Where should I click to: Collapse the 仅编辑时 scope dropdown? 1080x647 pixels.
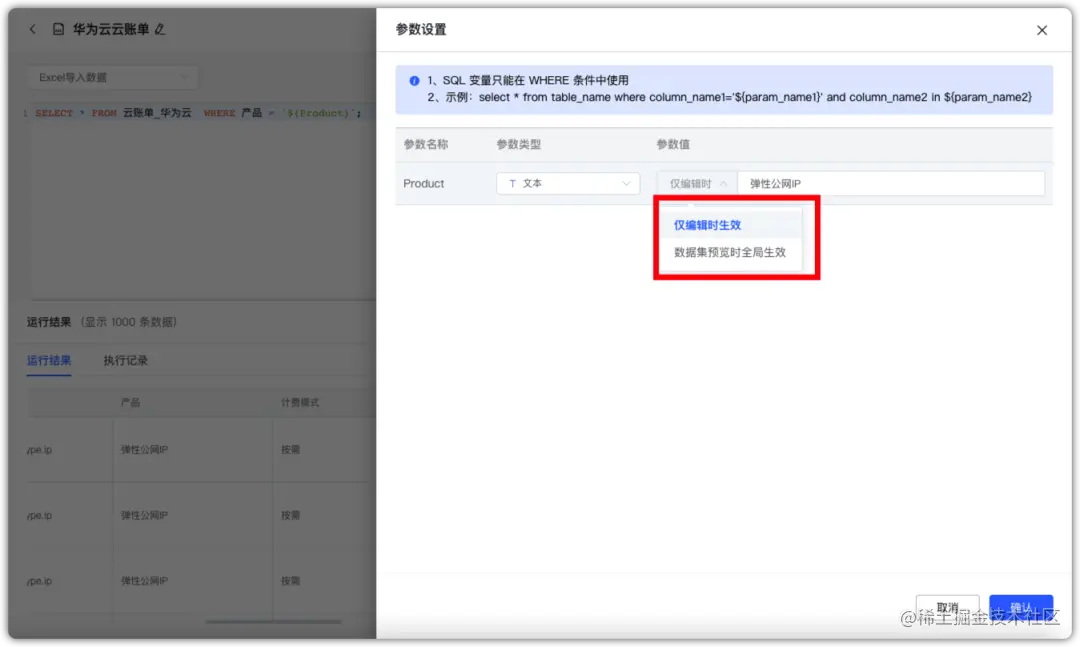[697, 183]
